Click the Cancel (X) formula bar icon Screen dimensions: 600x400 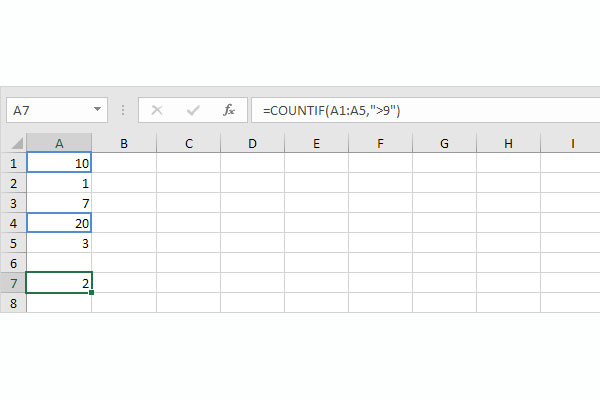pos(156,110)
